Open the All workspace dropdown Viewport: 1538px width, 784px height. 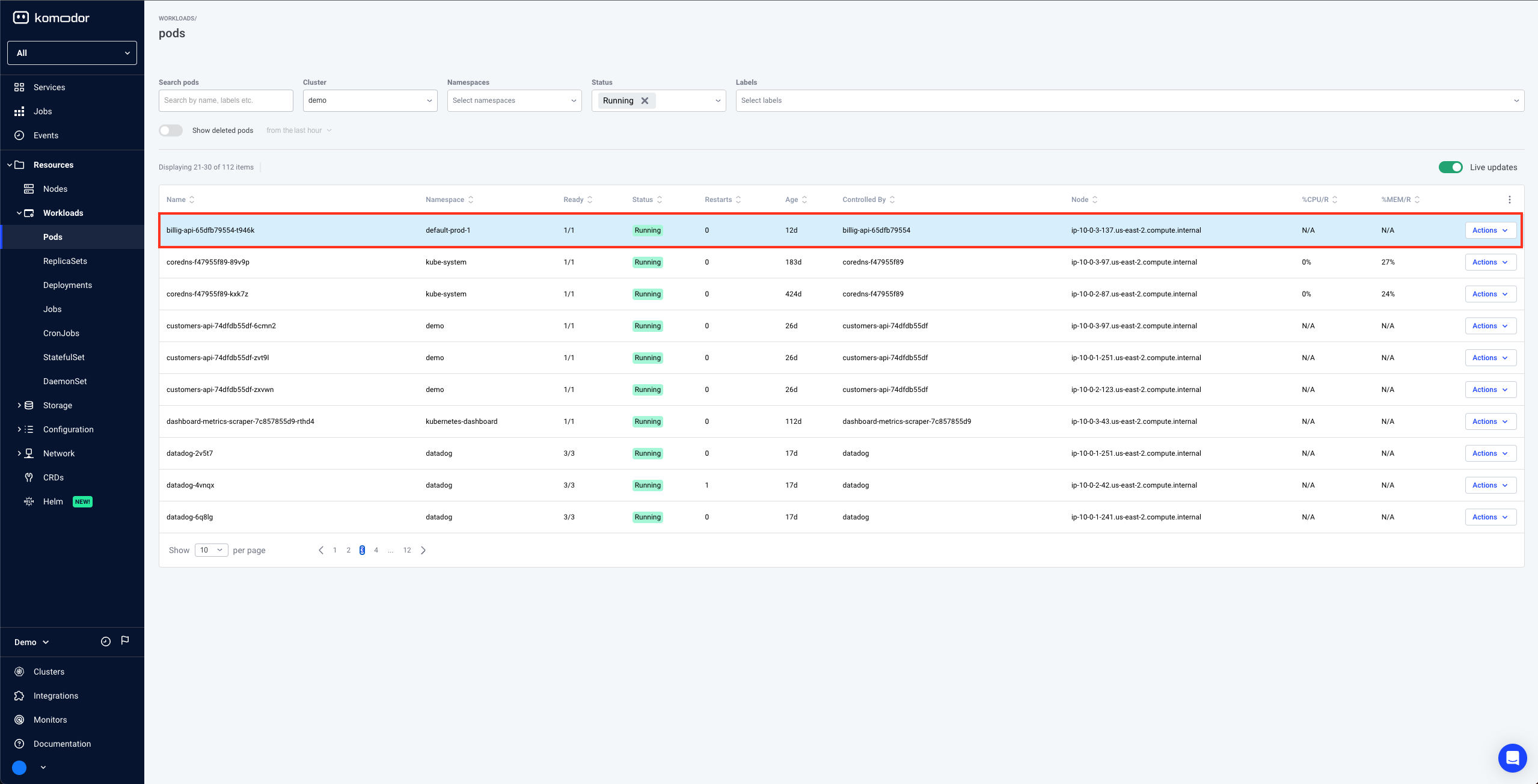[72, 53]
